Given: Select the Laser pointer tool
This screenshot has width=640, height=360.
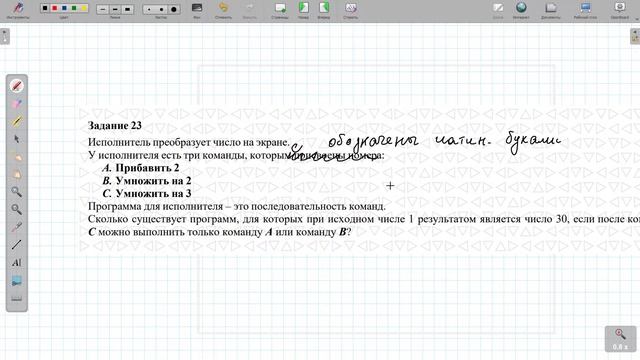Looking at the screenshot, I should (x=17, y=227).
